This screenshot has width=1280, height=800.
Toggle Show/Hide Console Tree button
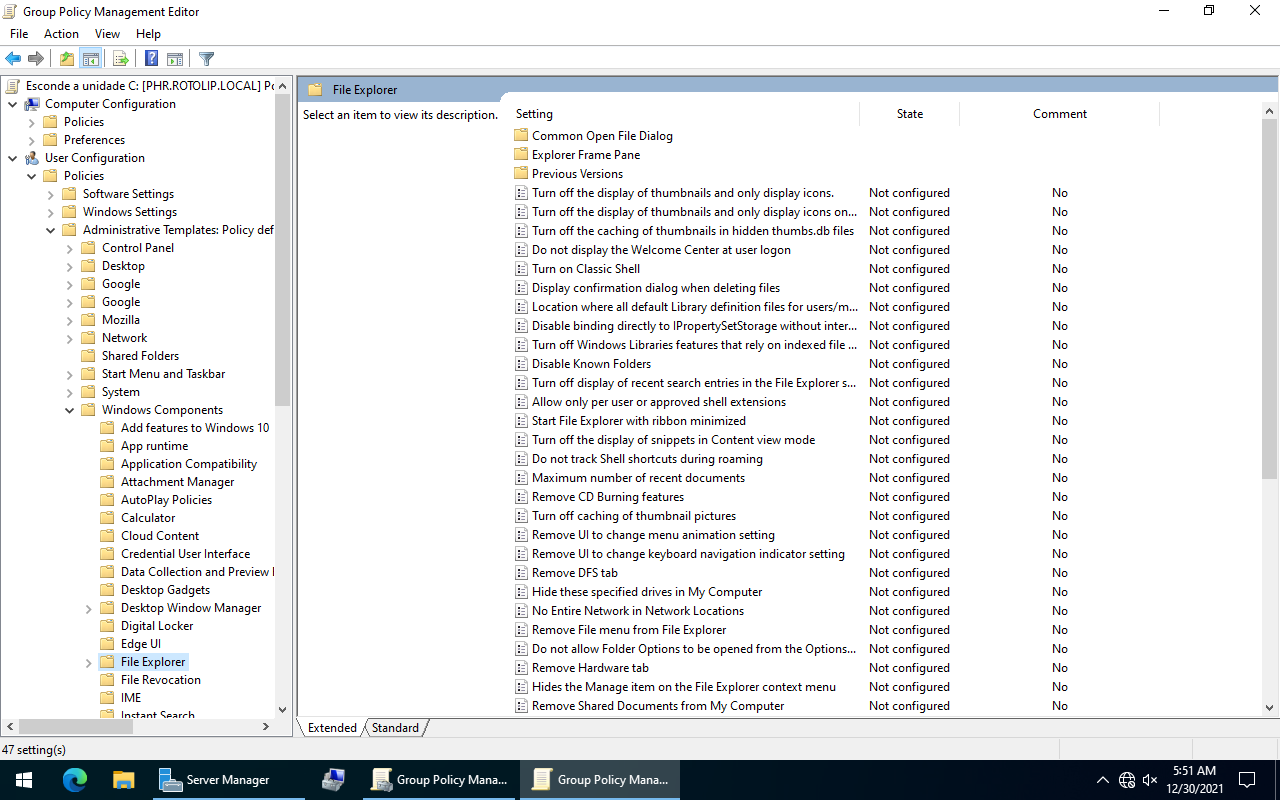(91, 59)
